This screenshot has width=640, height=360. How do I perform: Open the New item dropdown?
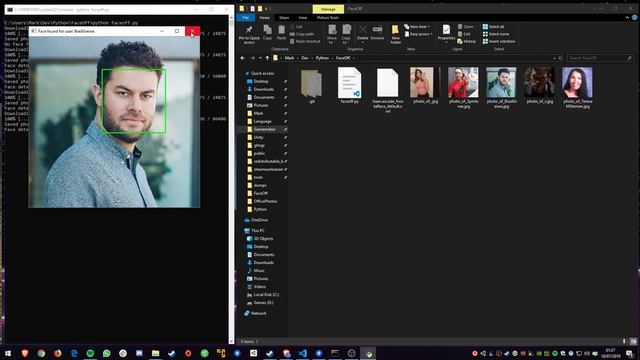click(417, 27)
